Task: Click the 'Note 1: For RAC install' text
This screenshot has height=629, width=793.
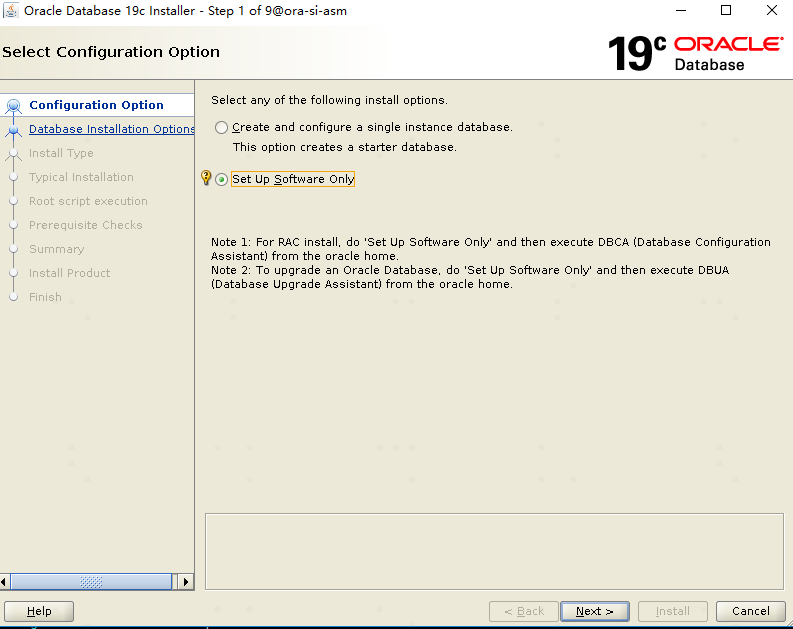Action: point(491,249)
